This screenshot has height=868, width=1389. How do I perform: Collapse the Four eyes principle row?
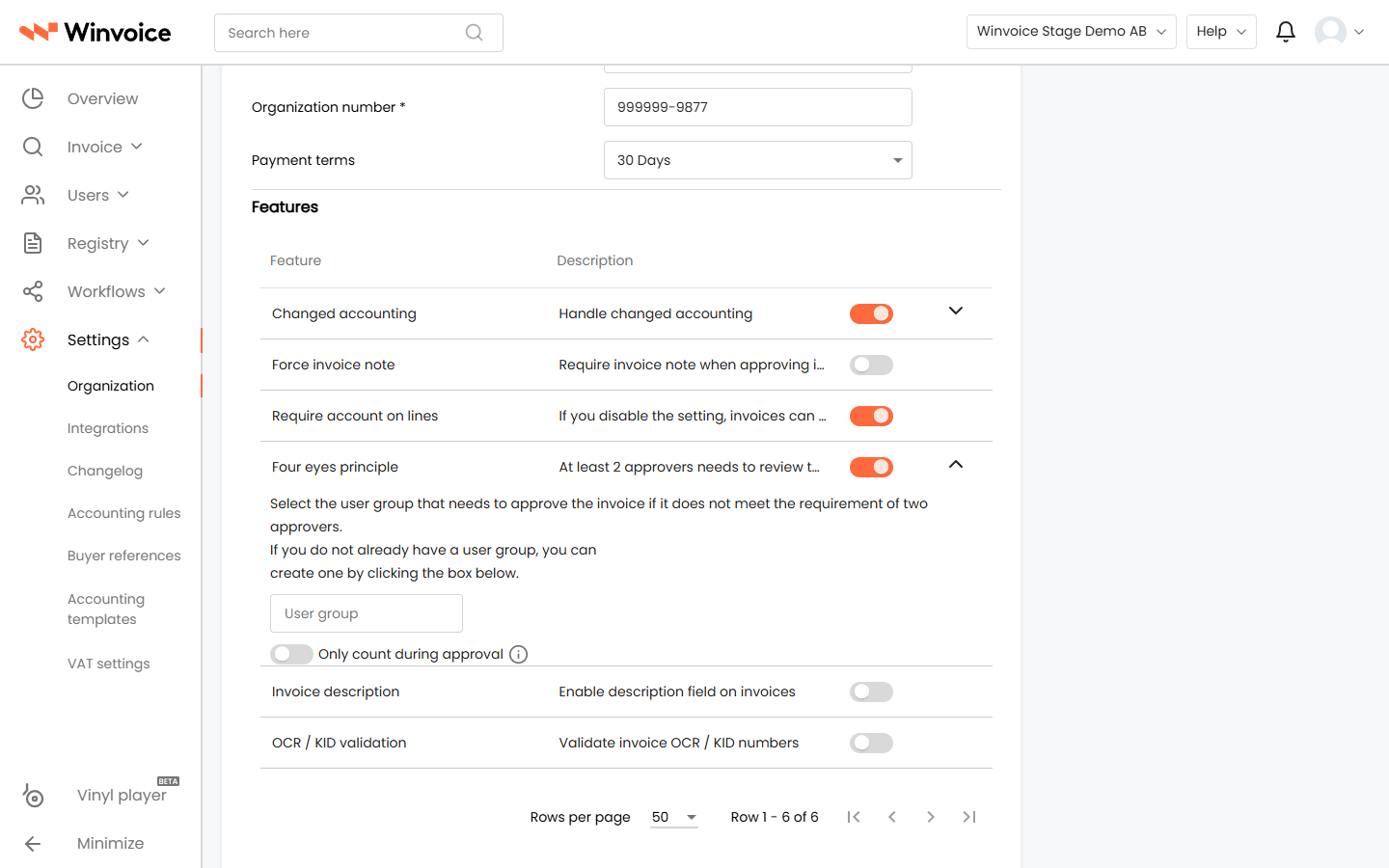(956, 464)
